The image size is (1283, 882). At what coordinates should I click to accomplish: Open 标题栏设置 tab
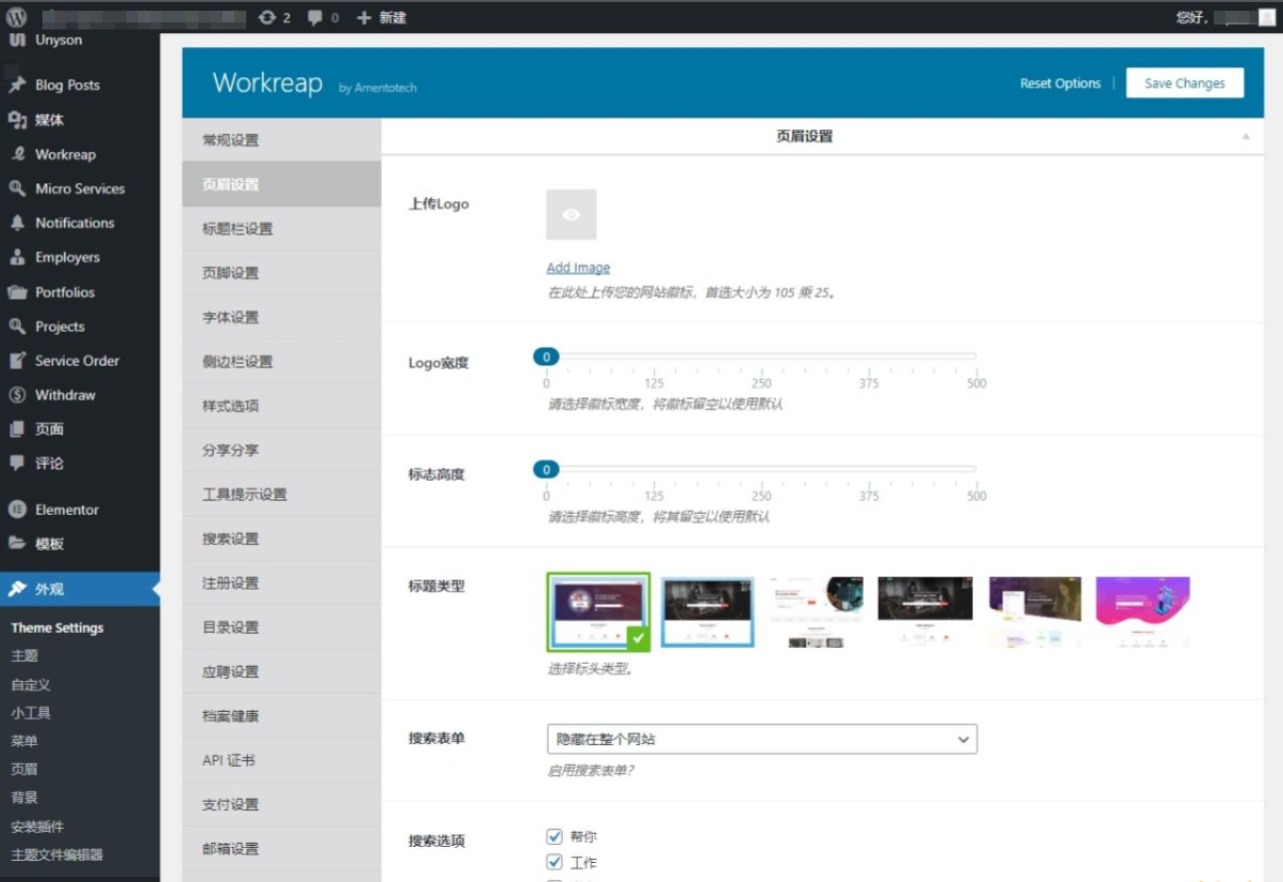[x=281, y=229]
